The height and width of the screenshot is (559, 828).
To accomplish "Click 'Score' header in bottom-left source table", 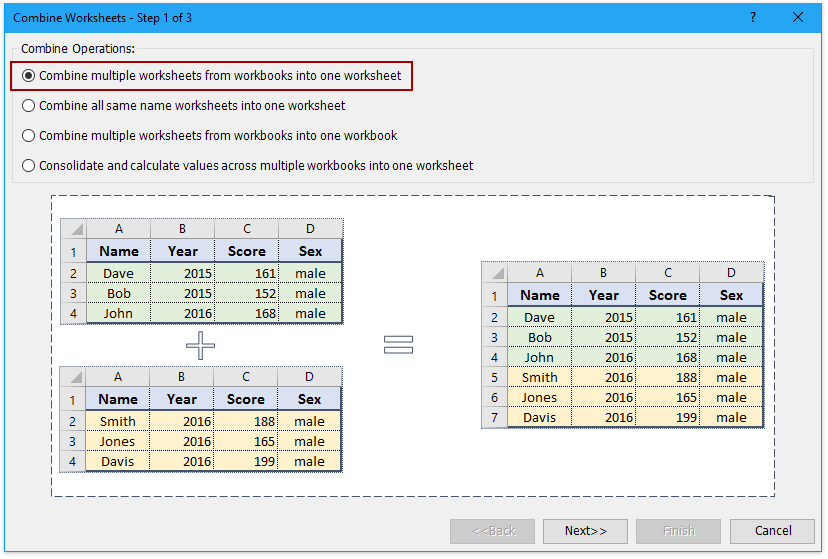I will (246, 399).
